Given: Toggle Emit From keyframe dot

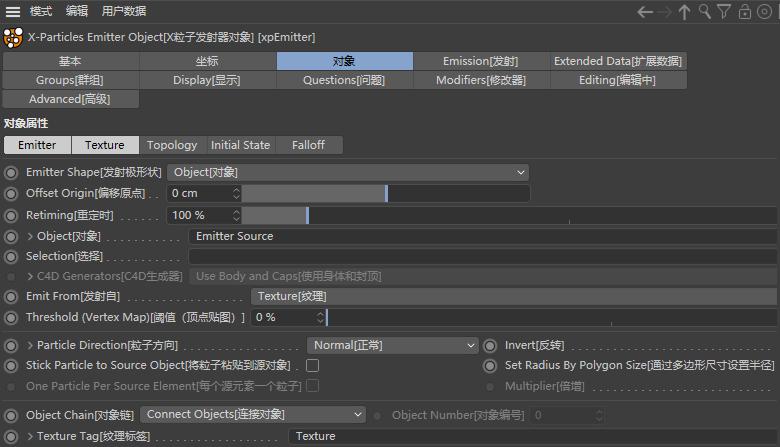Looking at the screenshot, I should [11, 297].
